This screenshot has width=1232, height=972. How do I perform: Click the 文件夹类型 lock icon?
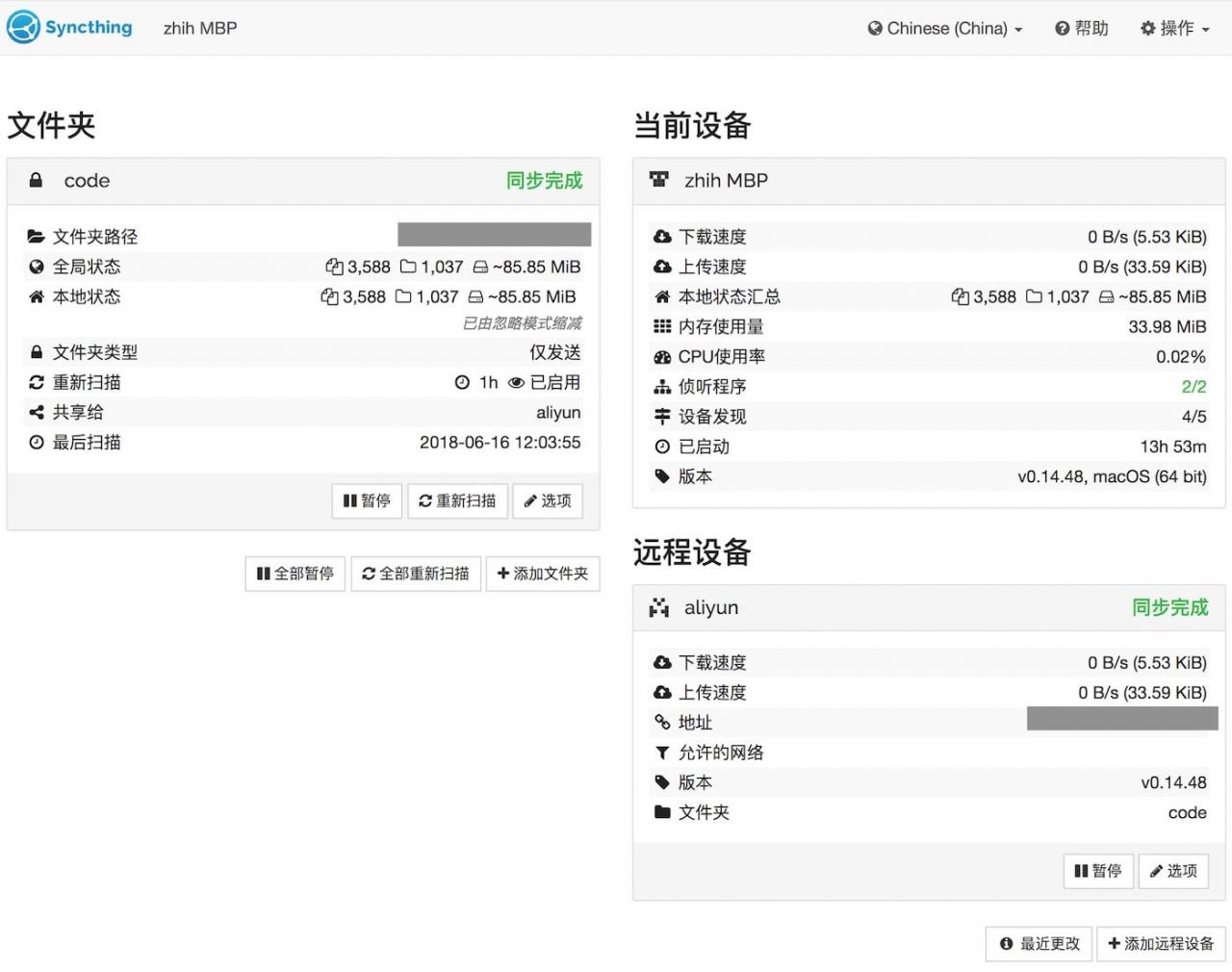(x=37, y=352)
